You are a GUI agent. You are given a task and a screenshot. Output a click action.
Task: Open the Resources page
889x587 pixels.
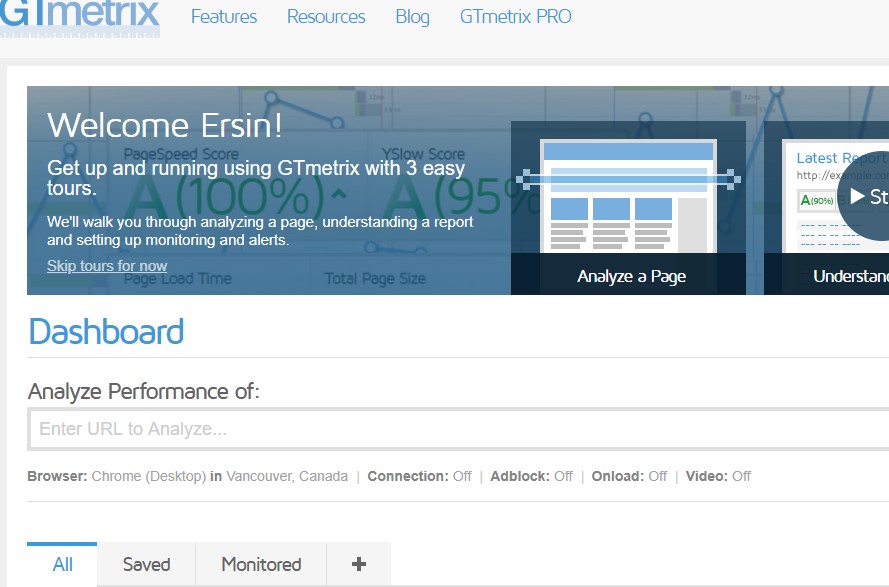pyautogui.click(x=326, y=17)
